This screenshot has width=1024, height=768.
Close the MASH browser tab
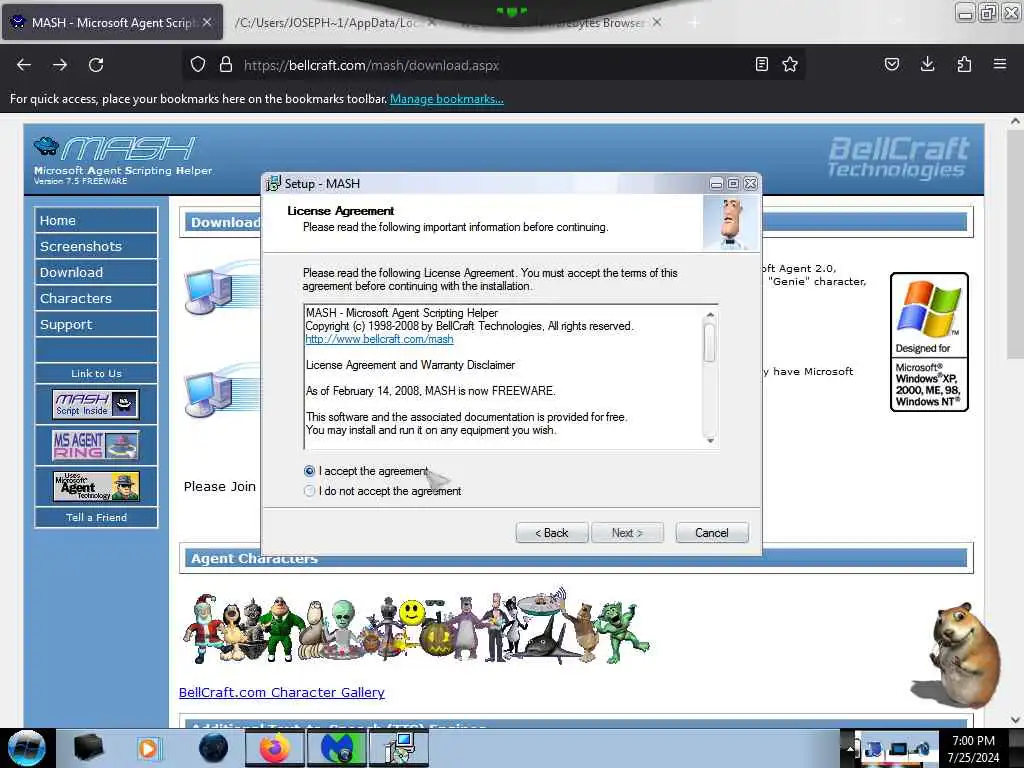tap(207, 22)
